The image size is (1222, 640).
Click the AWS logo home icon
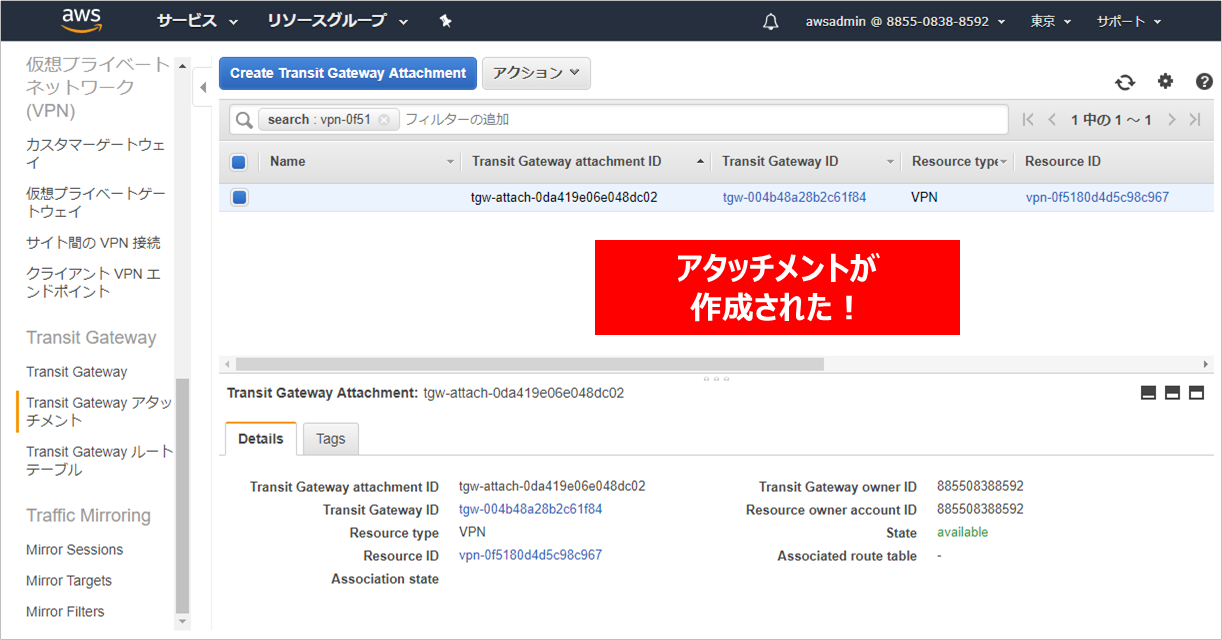pos(81,20)
